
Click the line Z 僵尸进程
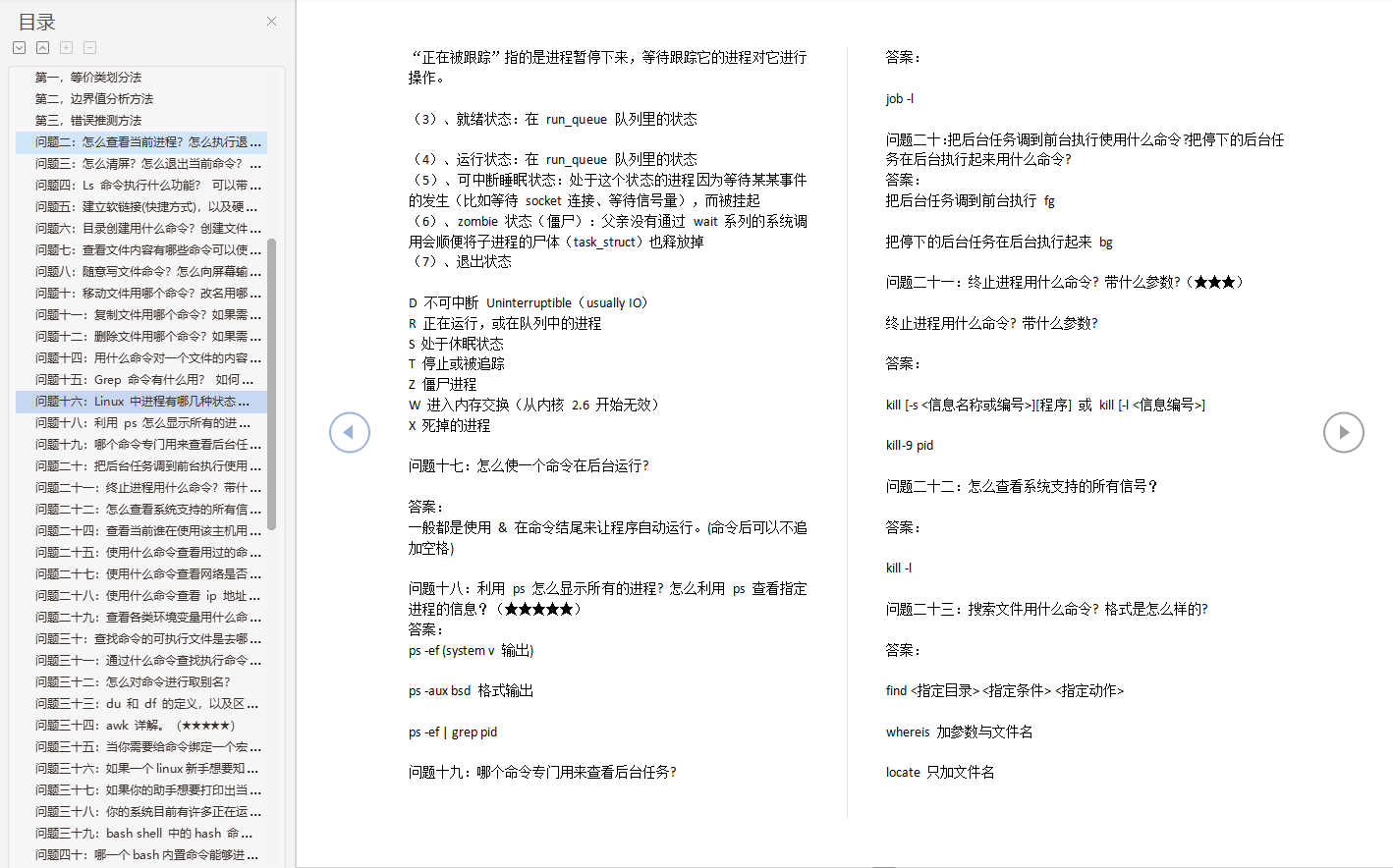tap(442, 385)
